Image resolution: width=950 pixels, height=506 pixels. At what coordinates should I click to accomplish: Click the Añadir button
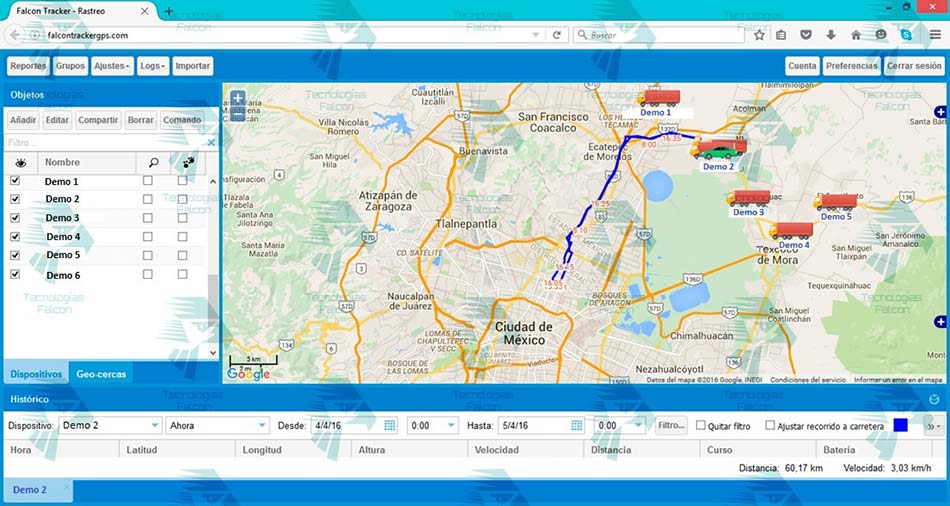tap(24, 120)
